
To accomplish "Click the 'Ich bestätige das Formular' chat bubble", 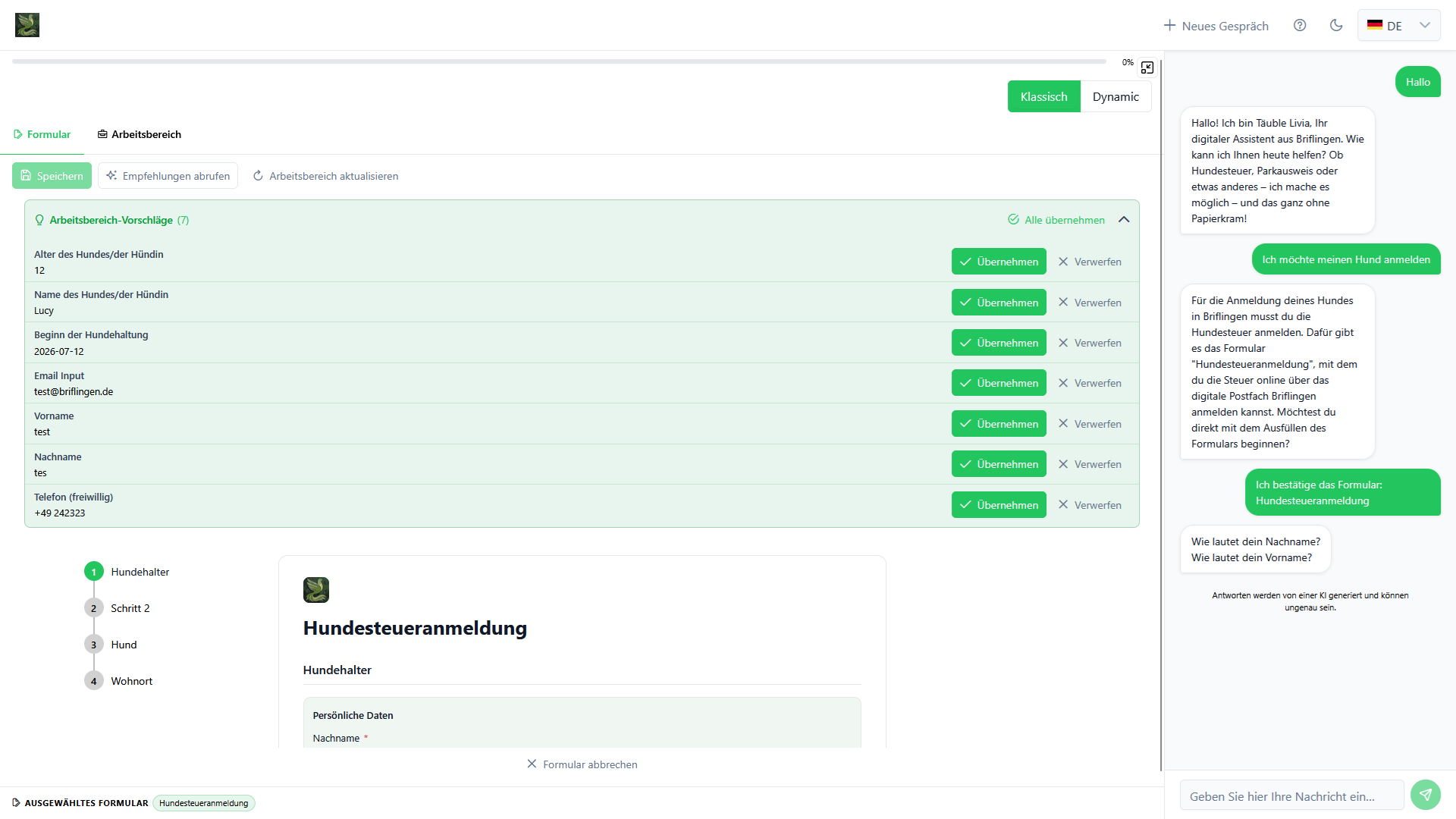I will (x=1343, y=492).
